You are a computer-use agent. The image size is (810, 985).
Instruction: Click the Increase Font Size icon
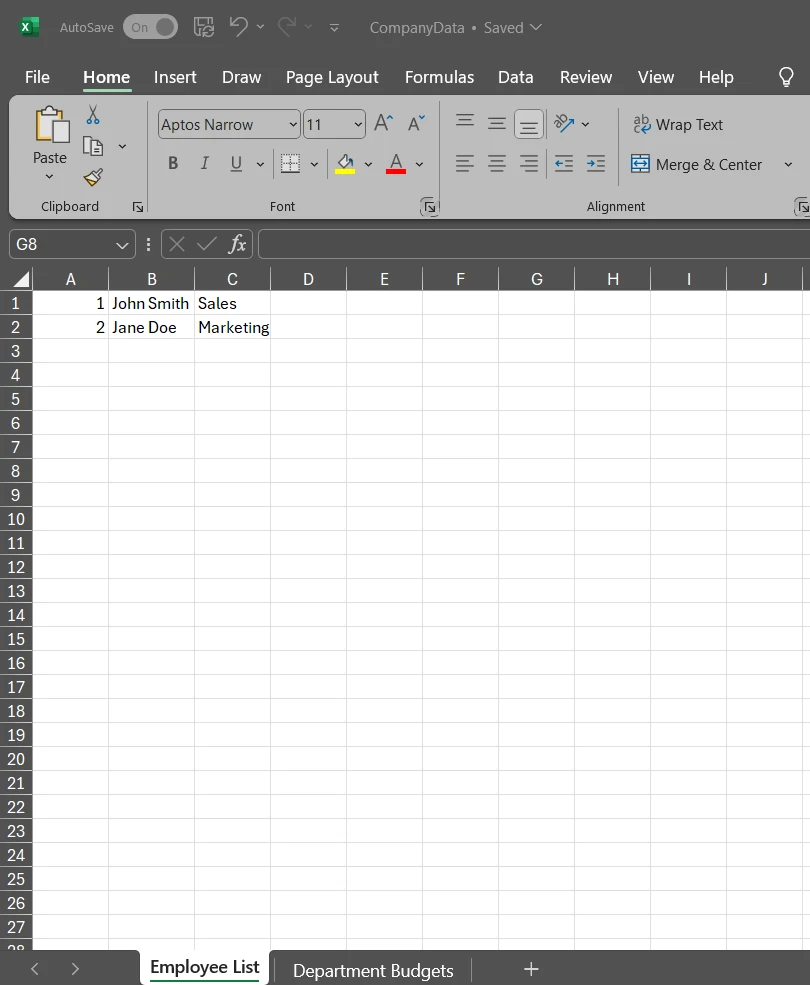click(383, 124)
